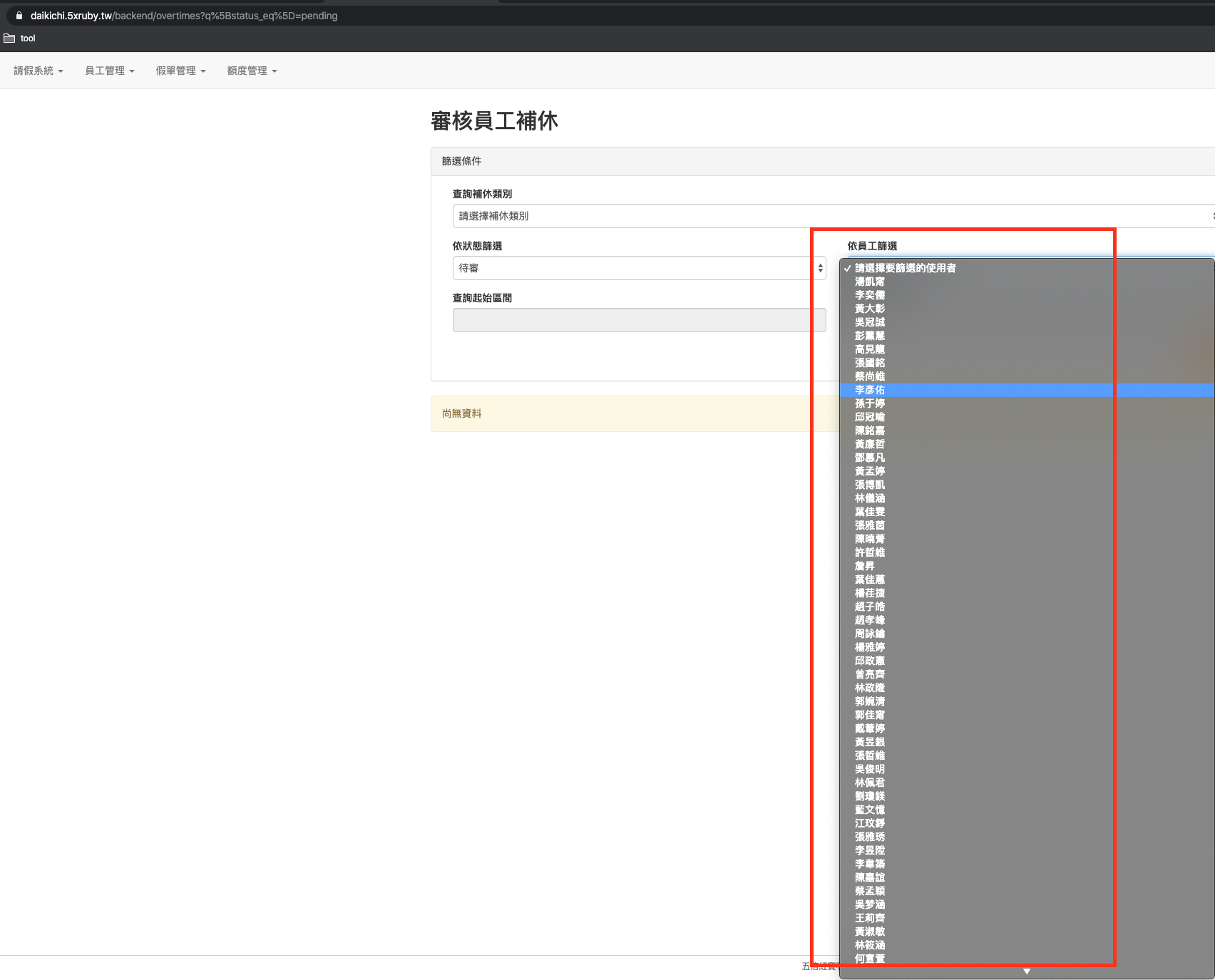Select employee 王莉齊 from list

coord(1027,918)
